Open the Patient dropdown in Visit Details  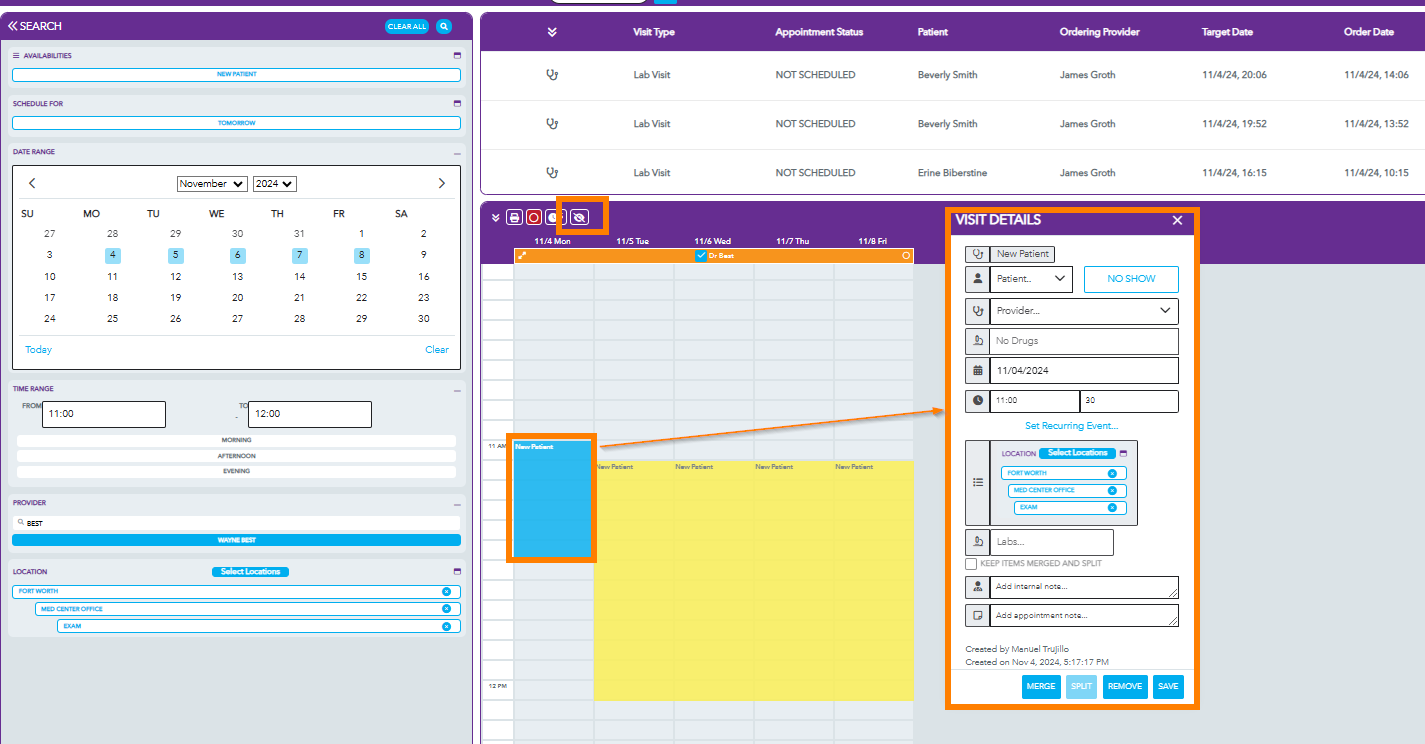point(1031,279)
